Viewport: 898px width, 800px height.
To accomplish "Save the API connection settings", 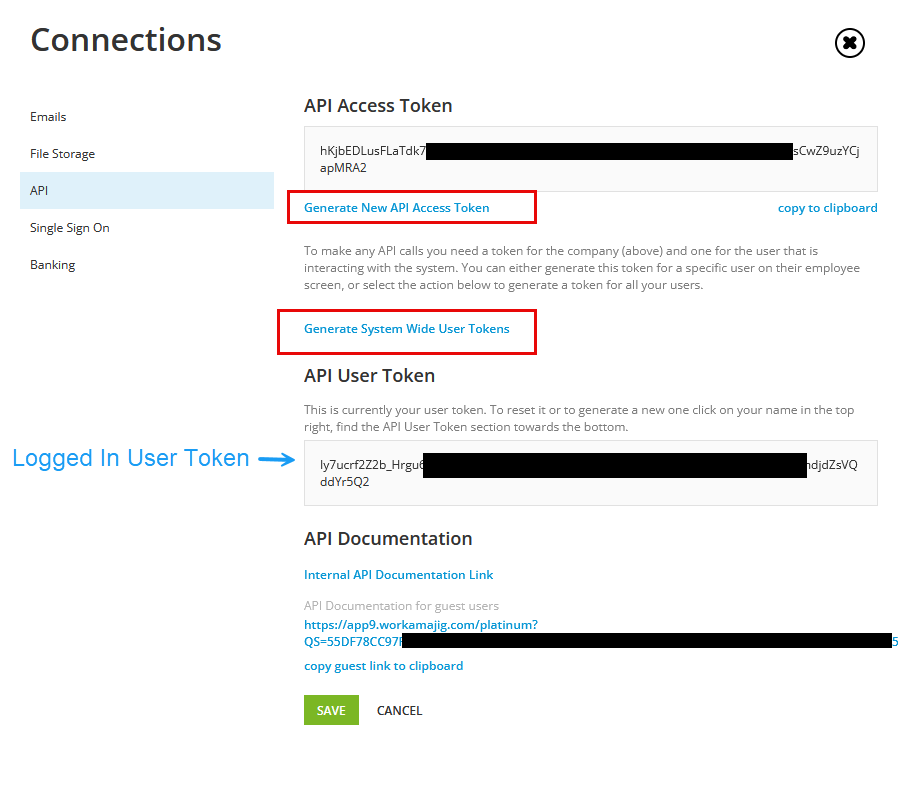I will [331, 710].
